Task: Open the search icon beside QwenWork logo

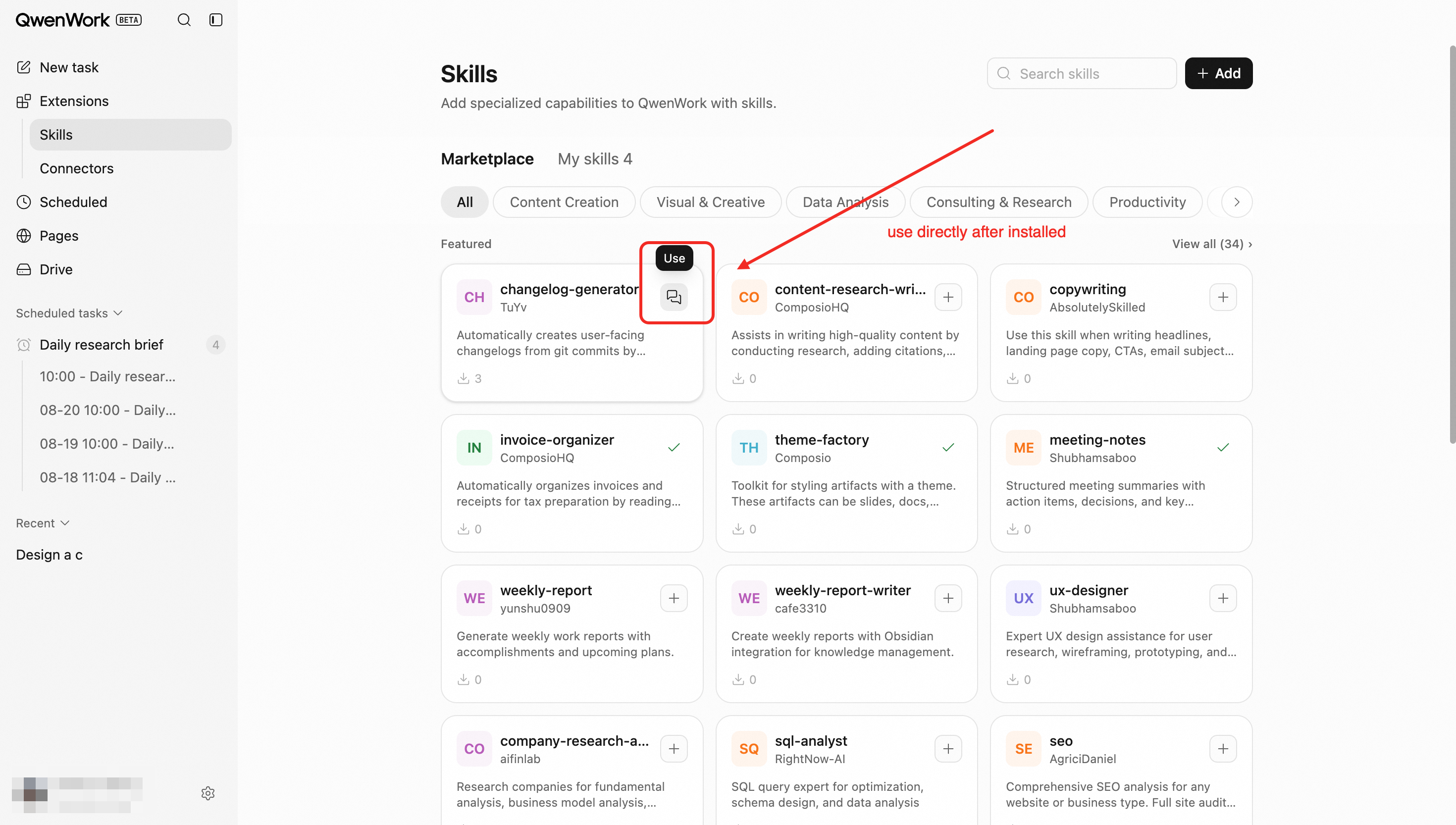Action: tap(184, 20)
